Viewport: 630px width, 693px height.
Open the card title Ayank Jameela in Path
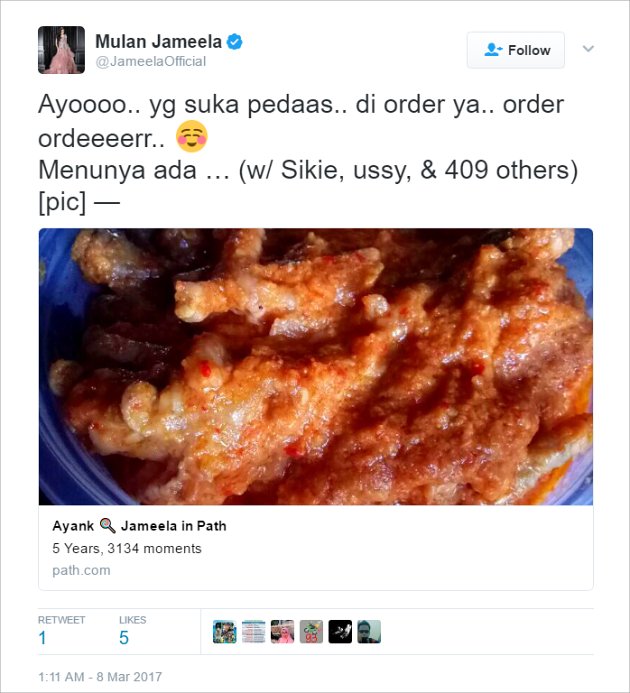point(139,526)
